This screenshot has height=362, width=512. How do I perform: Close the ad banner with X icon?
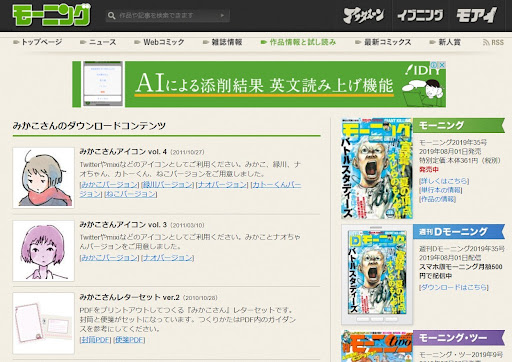click(442, 65)
